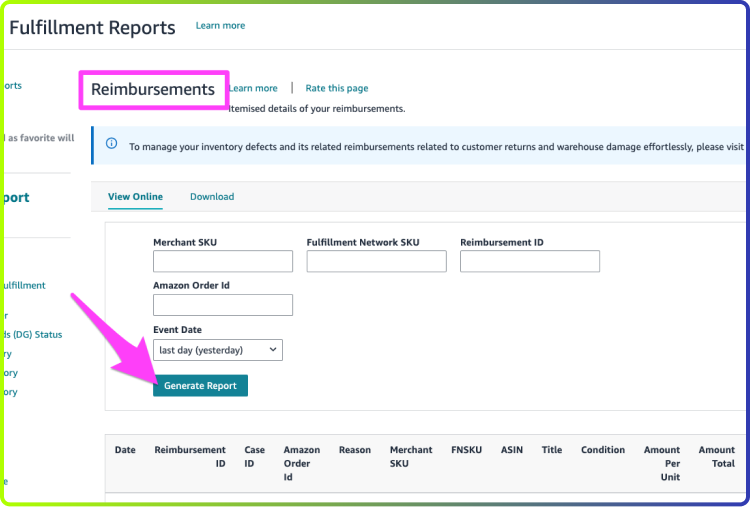750x507 pixels.
Task: Click the Fulfillment link in left sidebar
Action: [x=23, y=286]
